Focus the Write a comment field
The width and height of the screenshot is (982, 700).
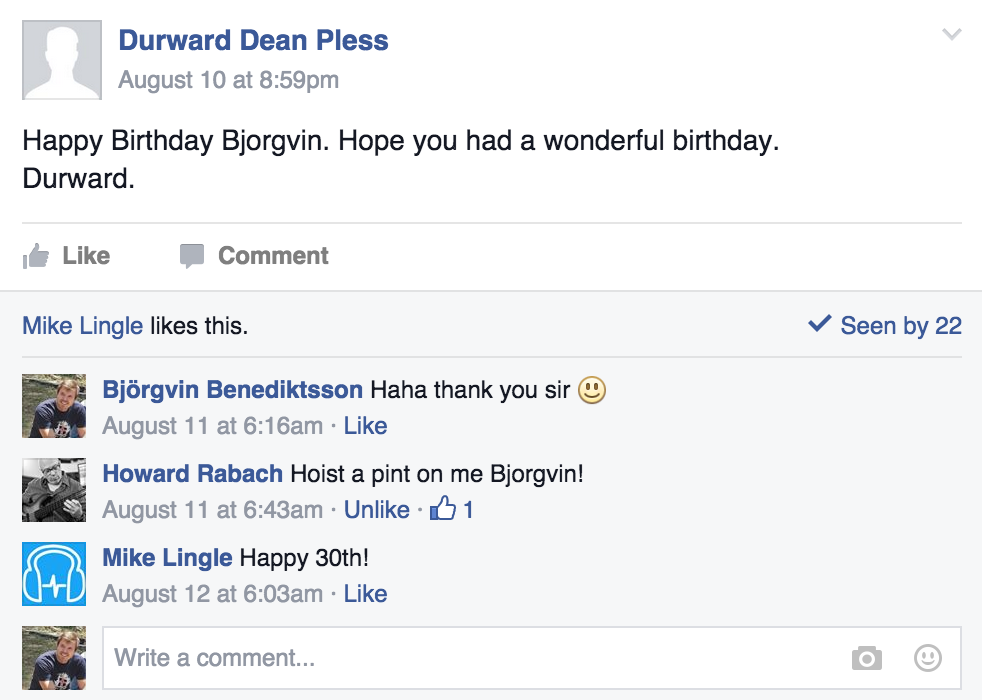[x=470, y=658]
